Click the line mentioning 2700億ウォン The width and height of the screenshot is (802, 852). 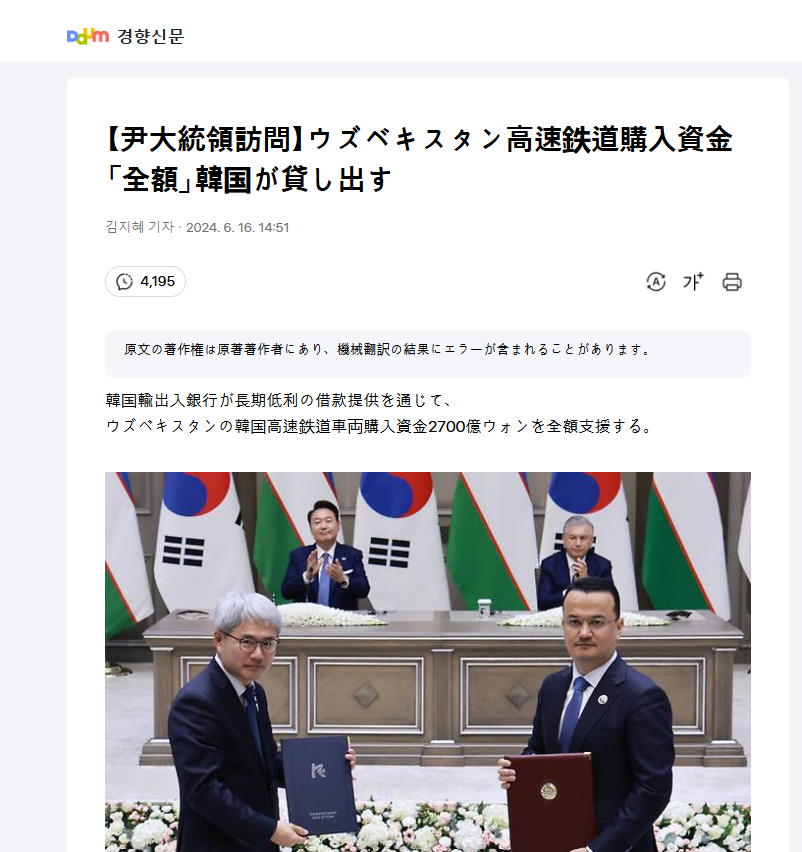coord(379,427)
